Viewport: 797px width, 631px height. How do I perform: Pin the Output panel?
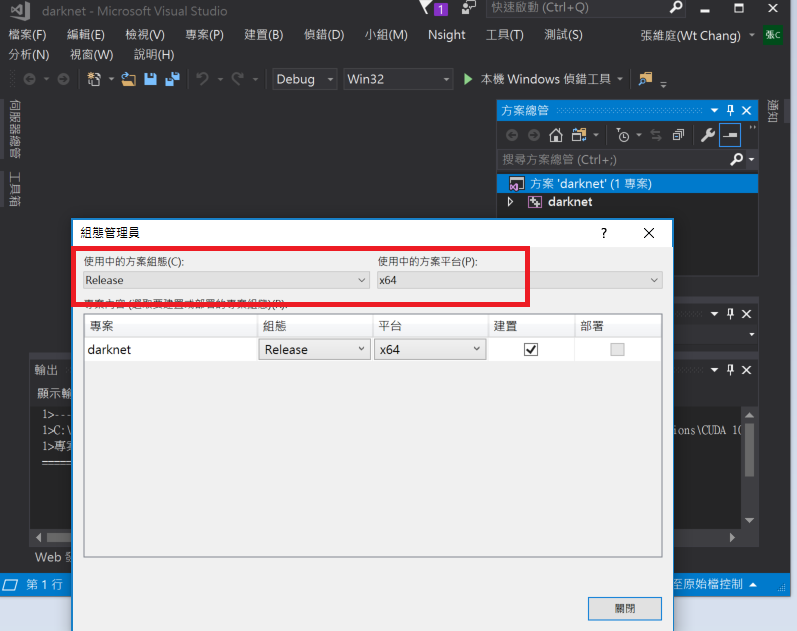(730, 370)
